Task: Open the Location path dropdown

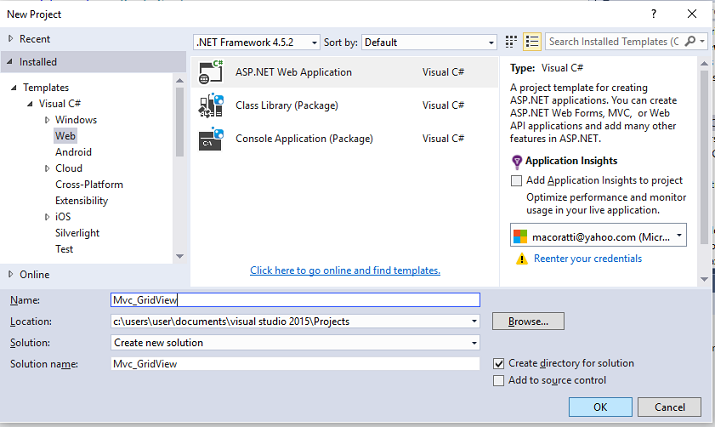Action: (x=474, y=321)
